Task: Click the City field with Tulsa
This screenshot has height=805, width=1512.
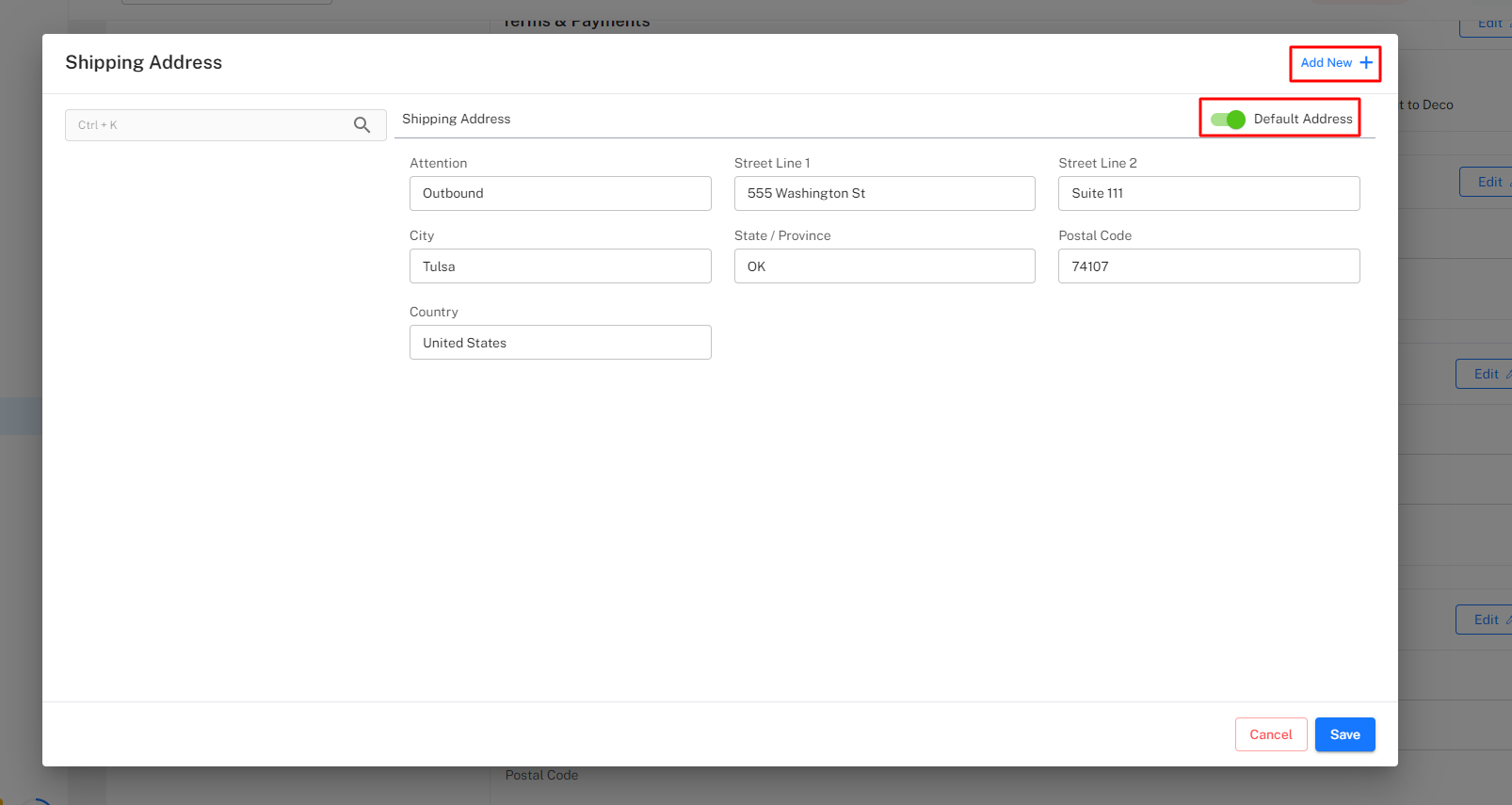Action: tap(560, 266)
